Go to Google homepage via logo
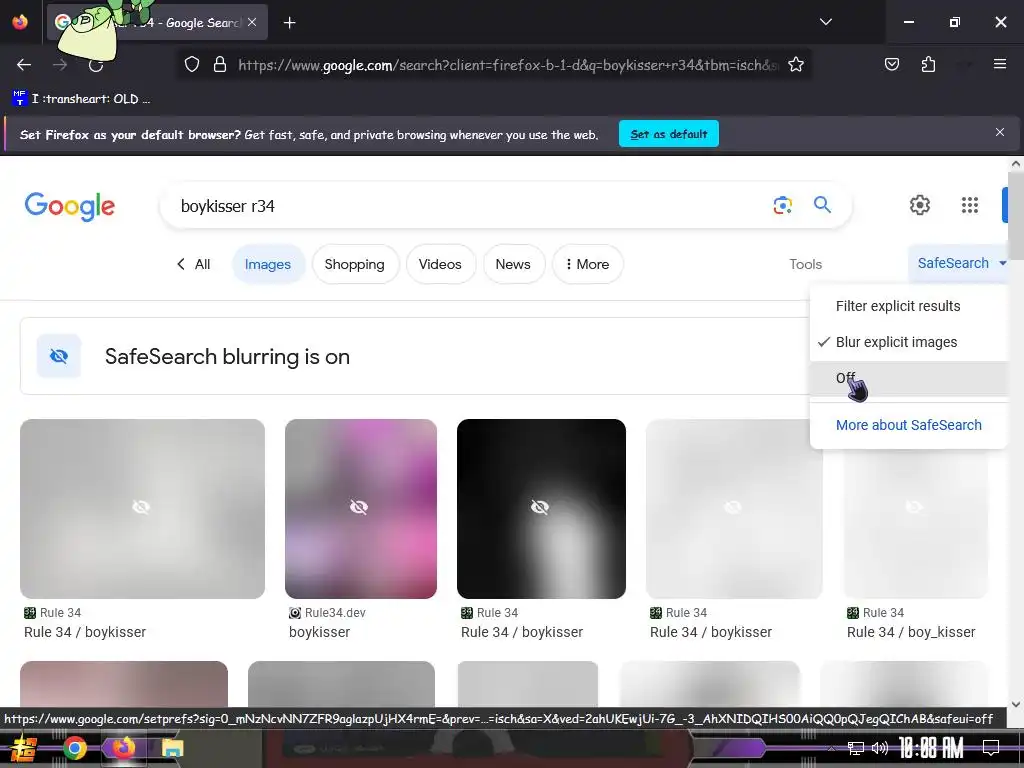This screenshot has width=1024, height=768. [69, 206]
